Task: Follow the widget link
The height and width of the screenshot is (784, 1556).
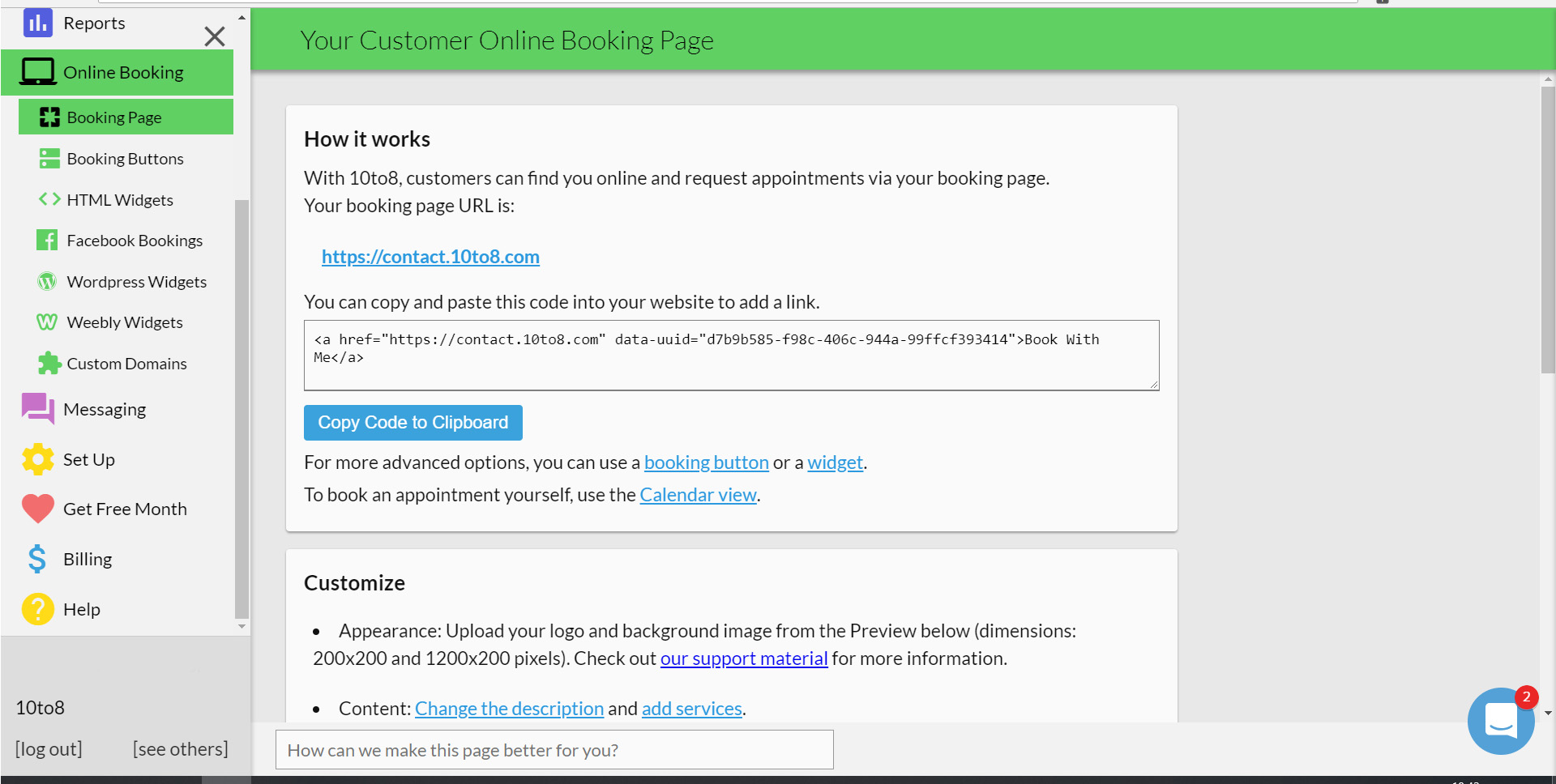Action: pos(836,462)
